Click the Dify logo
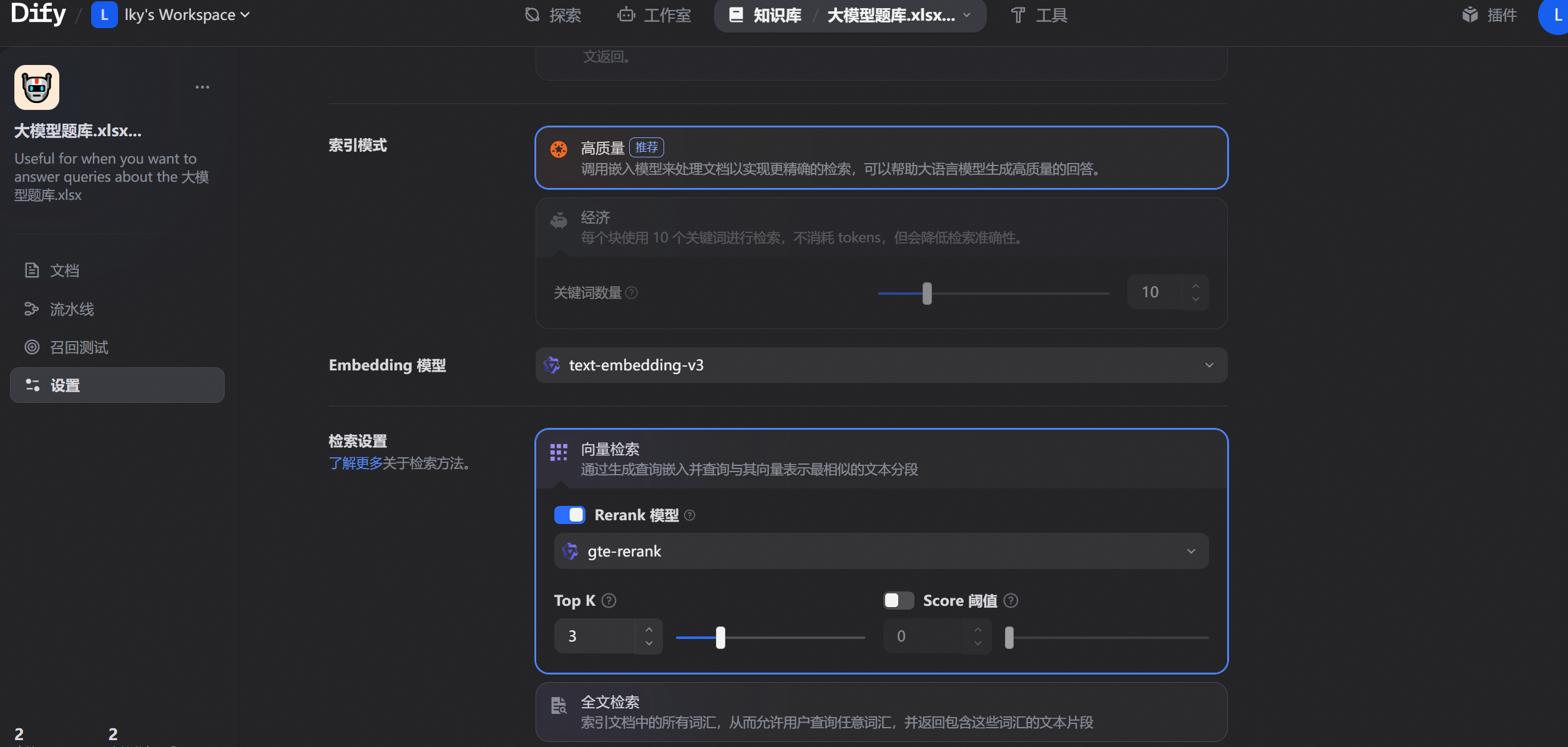The image size is (1568, 747). (x=38, y=14)
